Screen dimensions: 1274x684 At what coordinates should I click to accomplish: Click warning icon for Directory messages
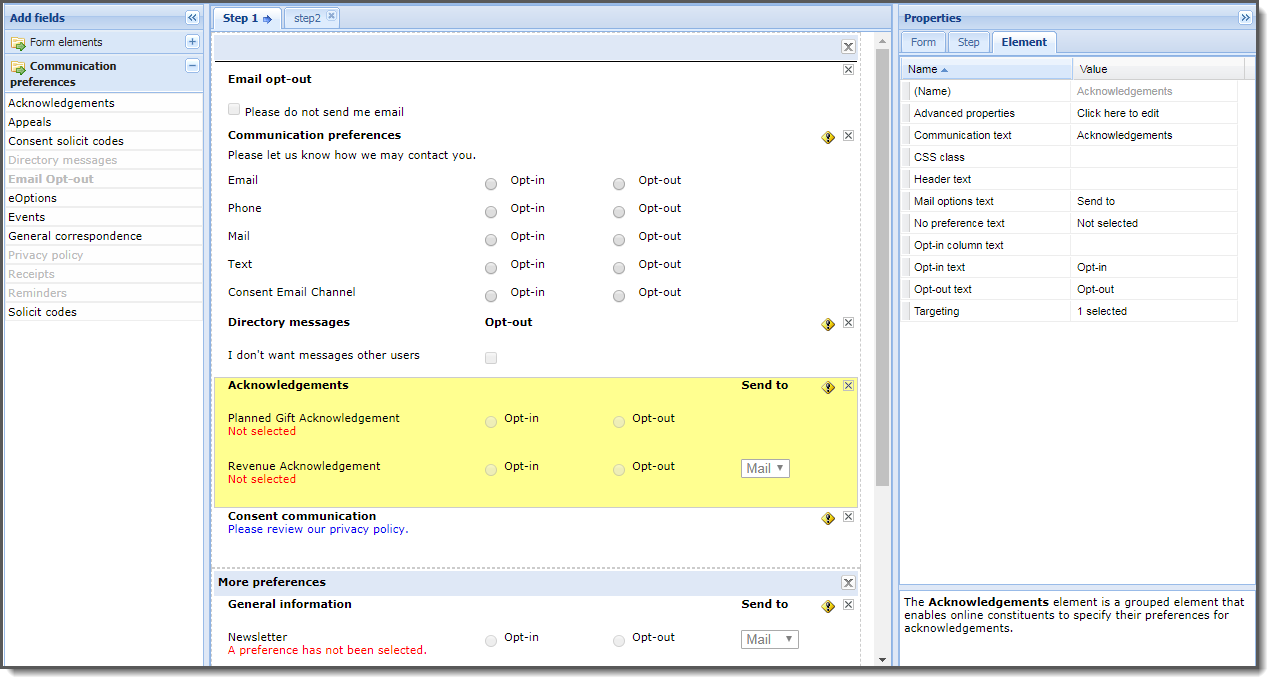coord(828,325)
